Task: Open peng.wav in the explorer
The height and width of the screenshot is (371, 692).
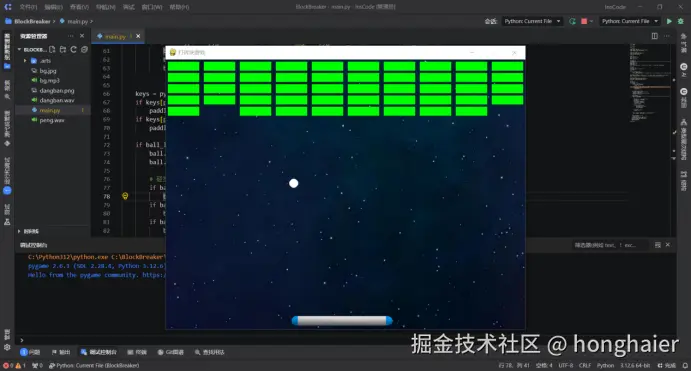Action: pyautogui.click(x=52, y=120)
